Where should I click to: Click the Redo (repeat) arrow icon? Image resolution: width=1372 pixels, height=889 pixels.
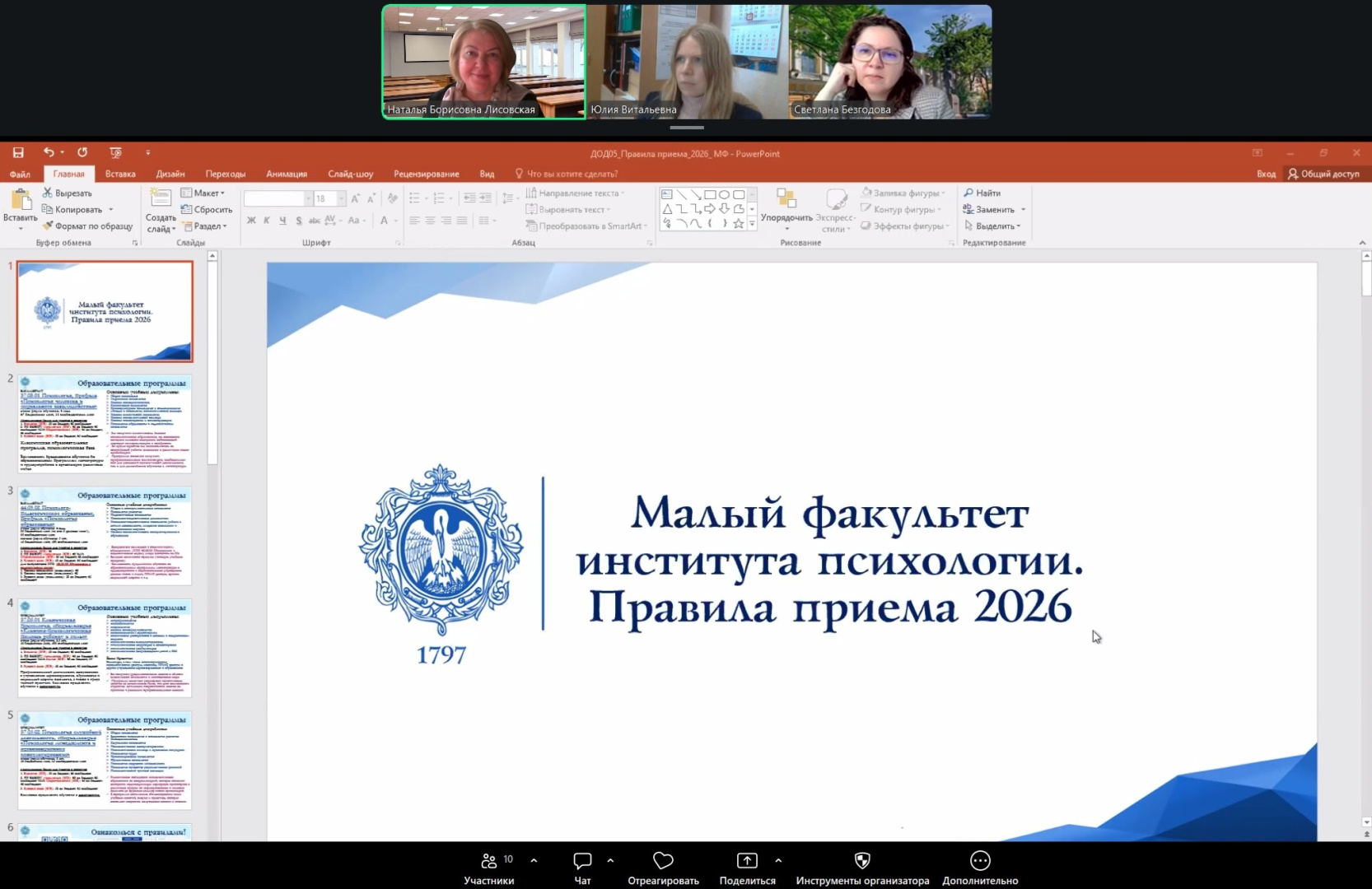click(x=82, y=152)
